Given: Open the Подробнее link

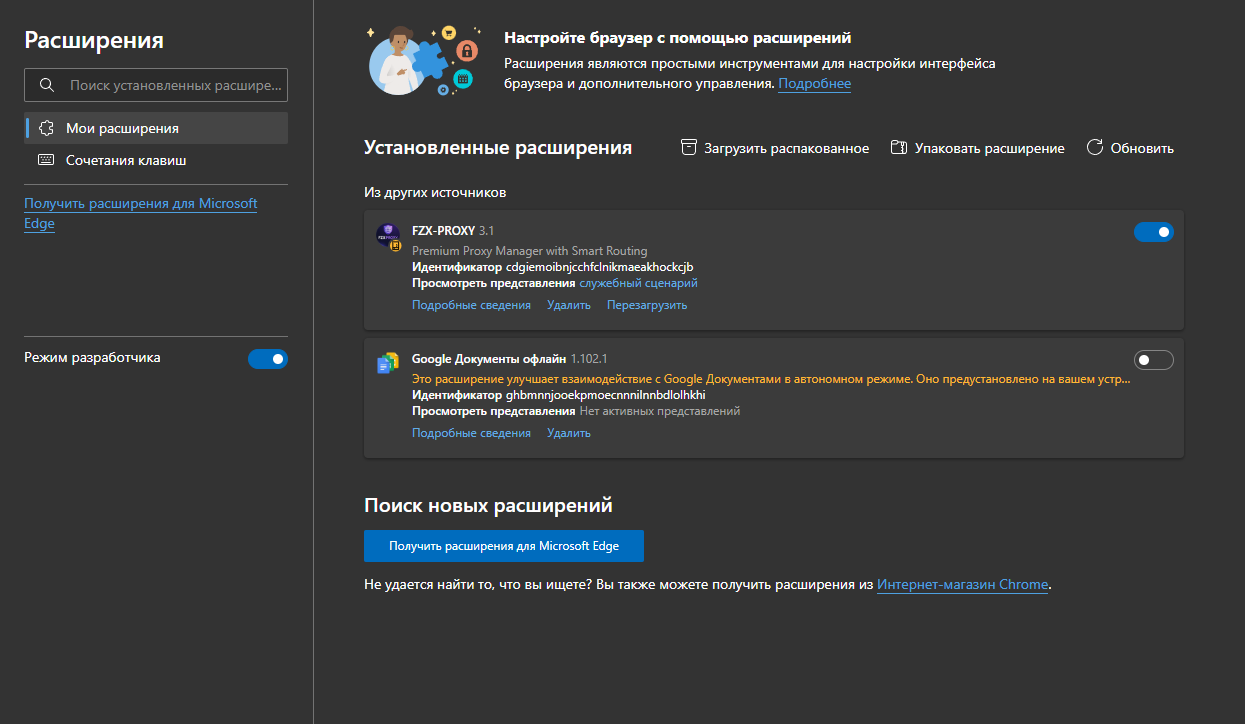Looking at the screenshot, I should [815, 84].
